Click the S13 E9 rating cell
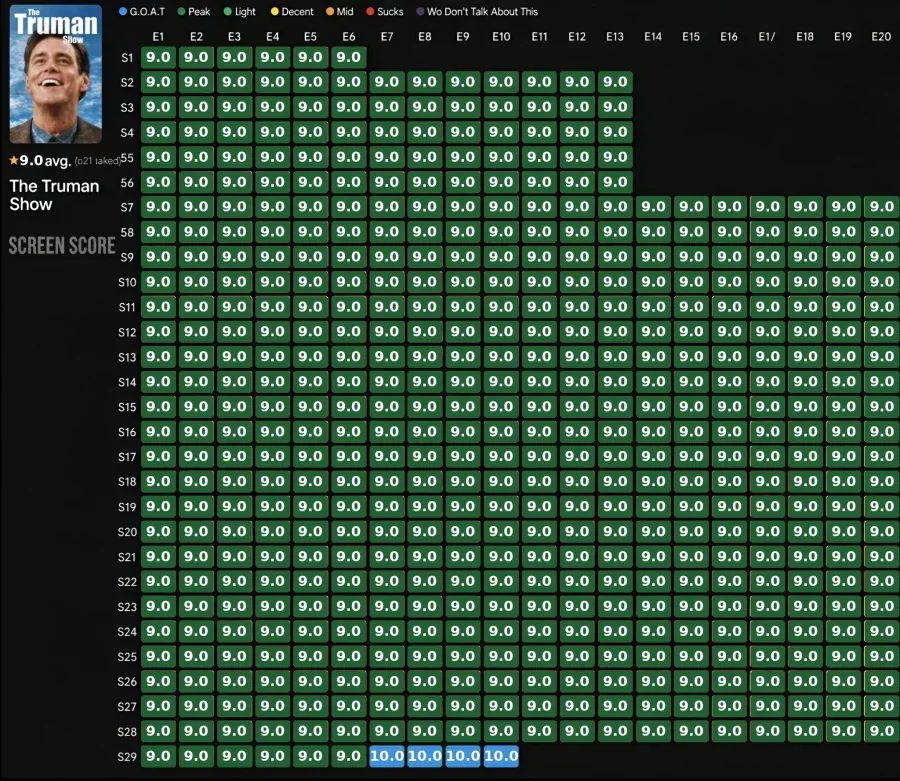 tap(463, 357)
